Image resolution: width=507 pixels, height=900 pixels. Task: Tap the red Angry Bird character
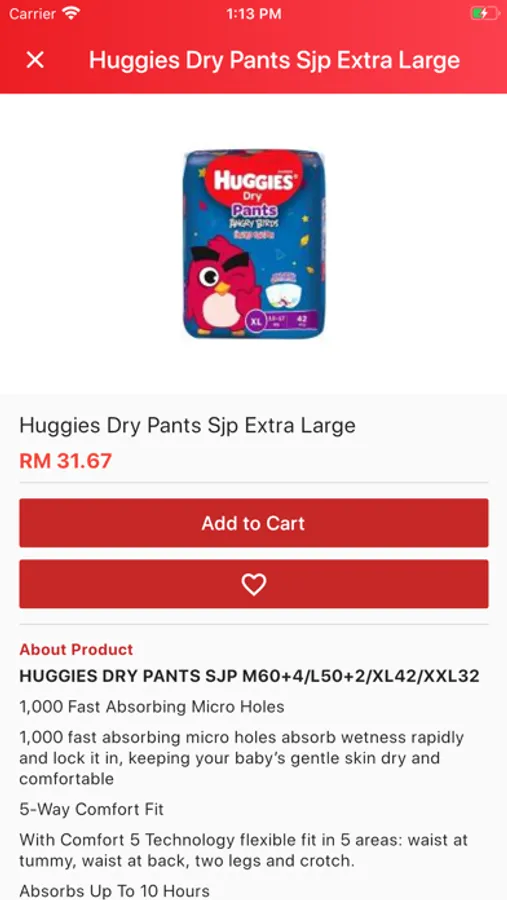coord(221,286)
